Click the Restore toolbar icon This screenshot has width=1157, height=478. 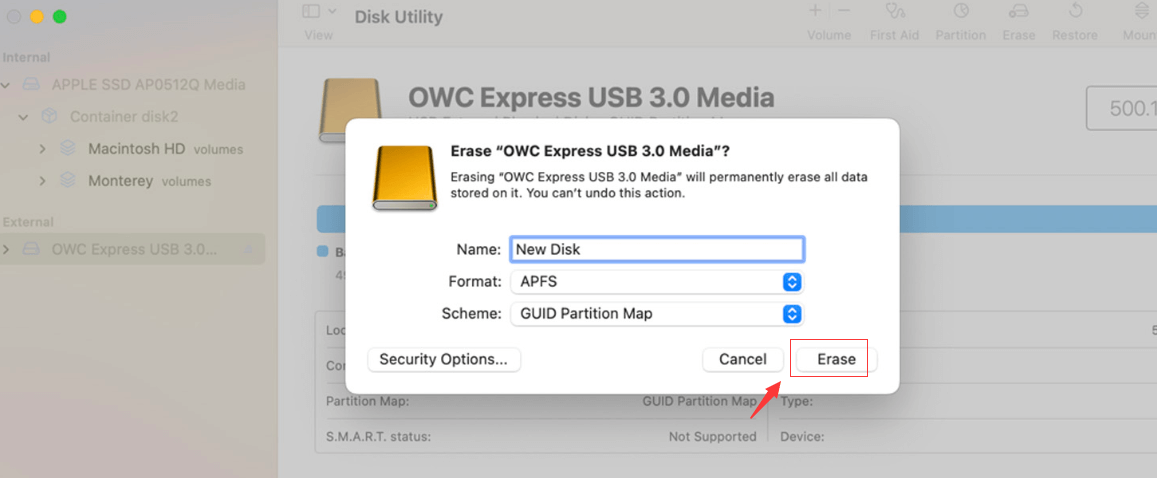pyautogui.click(x=1075, y=12)
